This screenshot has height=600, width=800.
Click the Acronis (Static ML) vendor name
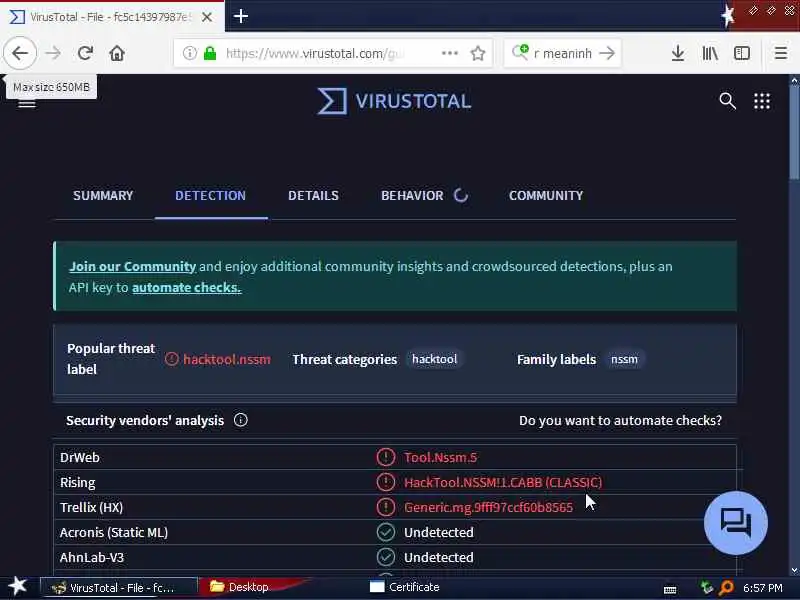pos(114,532)
